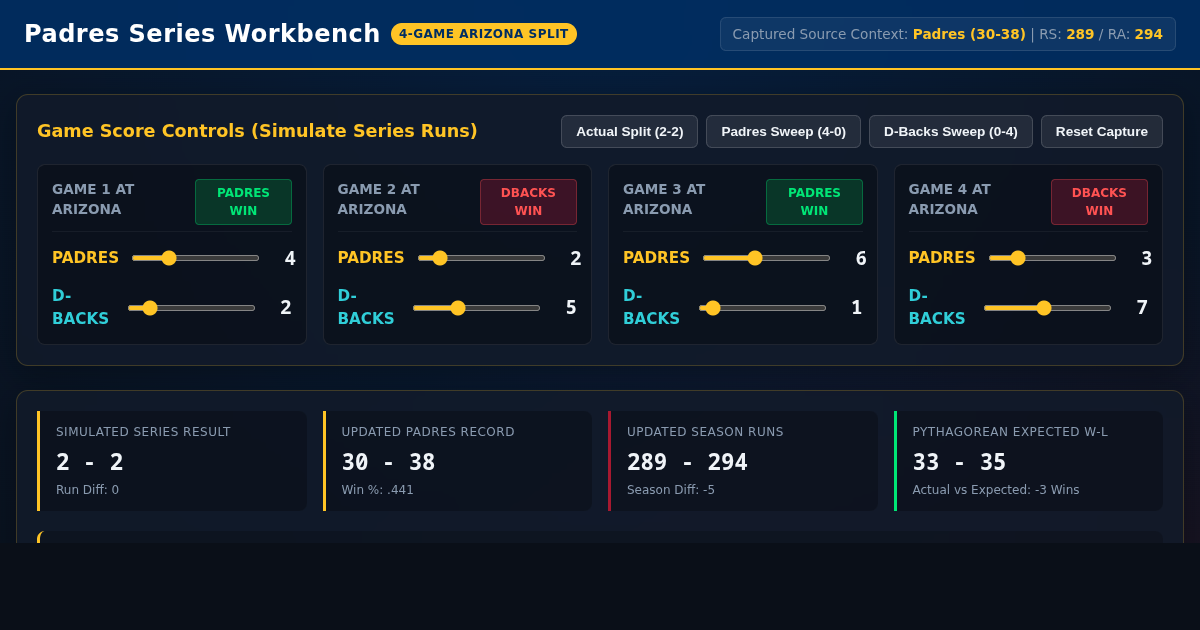Click Game 2 Padres score value 2
This screenshot has width=1200, height=630.
(576, 258)
